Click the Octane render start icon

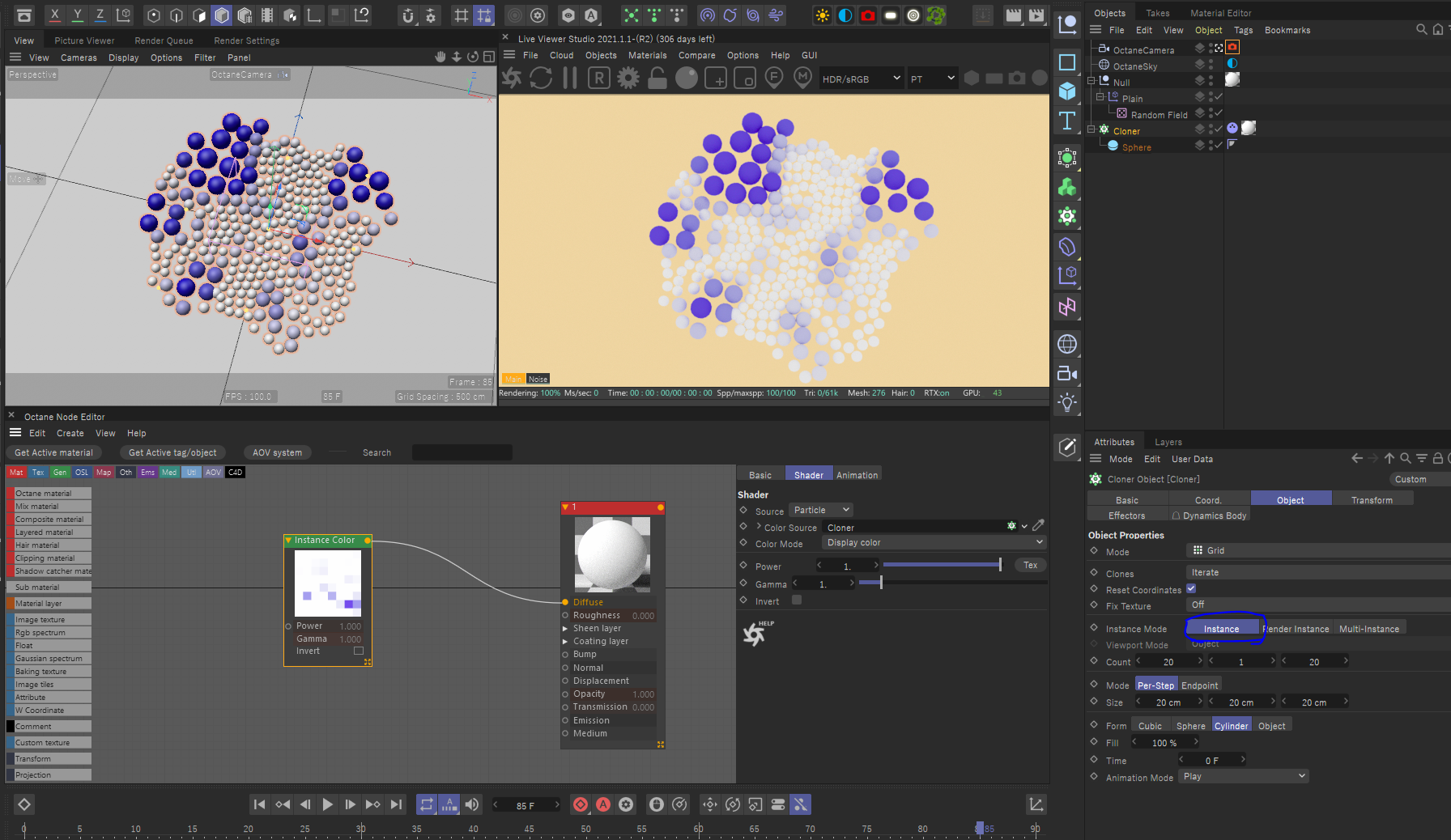[x=512, y=78]
